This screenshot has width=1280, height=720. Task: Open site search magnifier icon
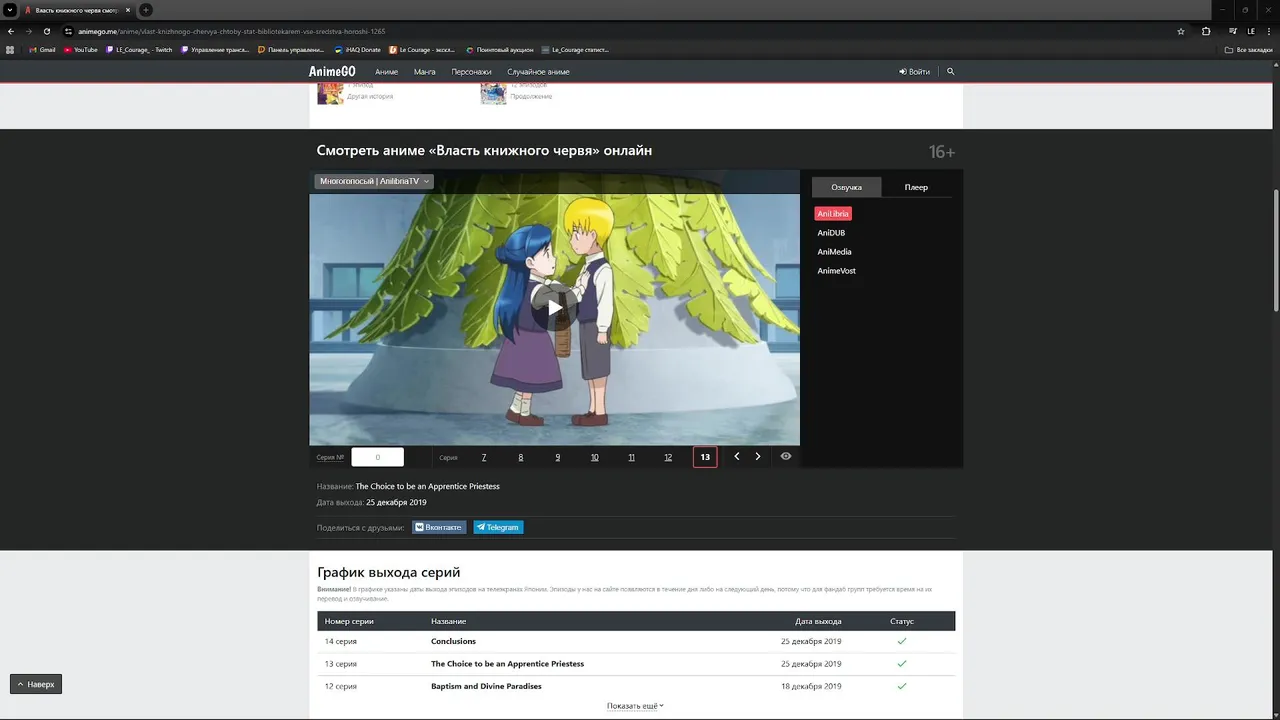(951, 72)
